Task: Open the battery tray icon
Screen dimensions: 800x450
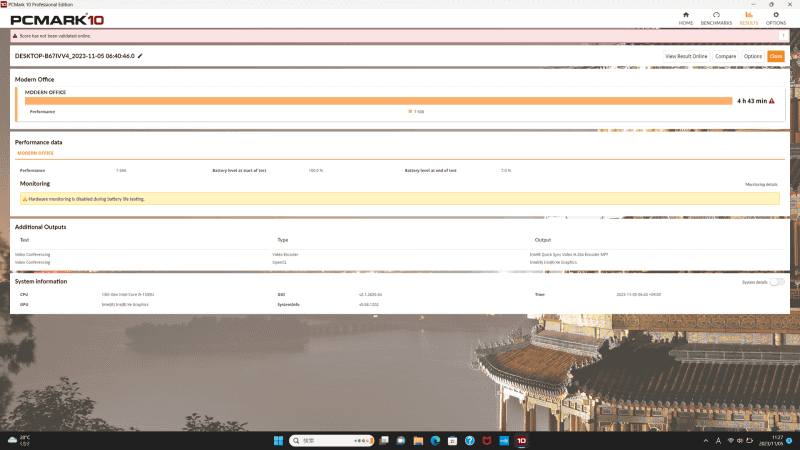Action: click(749, 440)
